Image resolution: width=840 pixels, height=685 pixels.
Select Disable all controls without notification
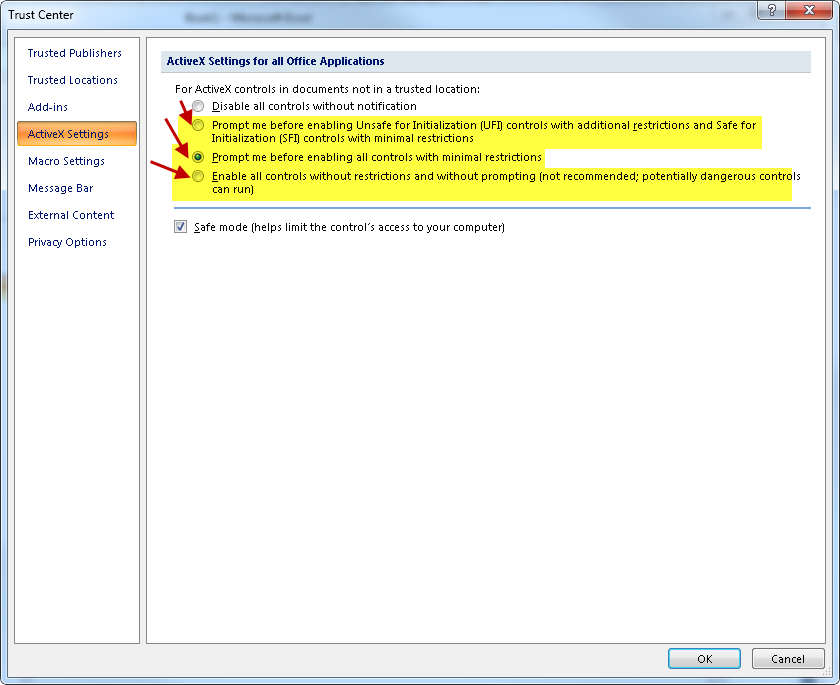[200, 106]
